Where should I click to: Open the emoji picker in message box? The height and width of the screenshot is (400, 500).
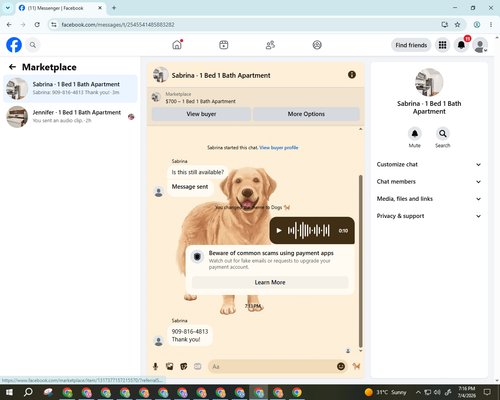341,366
